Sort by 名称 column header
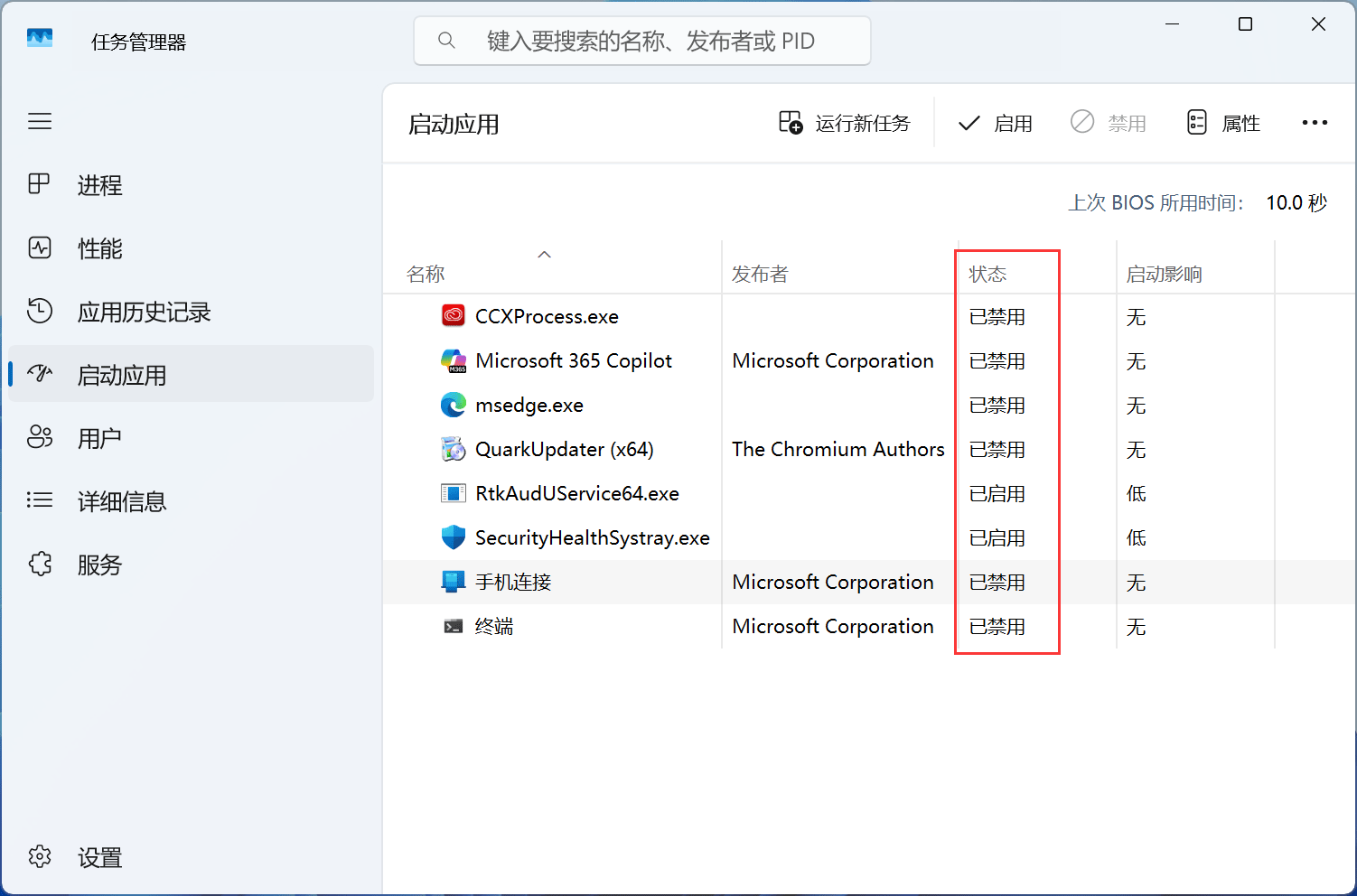The image size is (1357, 896). 426,274
